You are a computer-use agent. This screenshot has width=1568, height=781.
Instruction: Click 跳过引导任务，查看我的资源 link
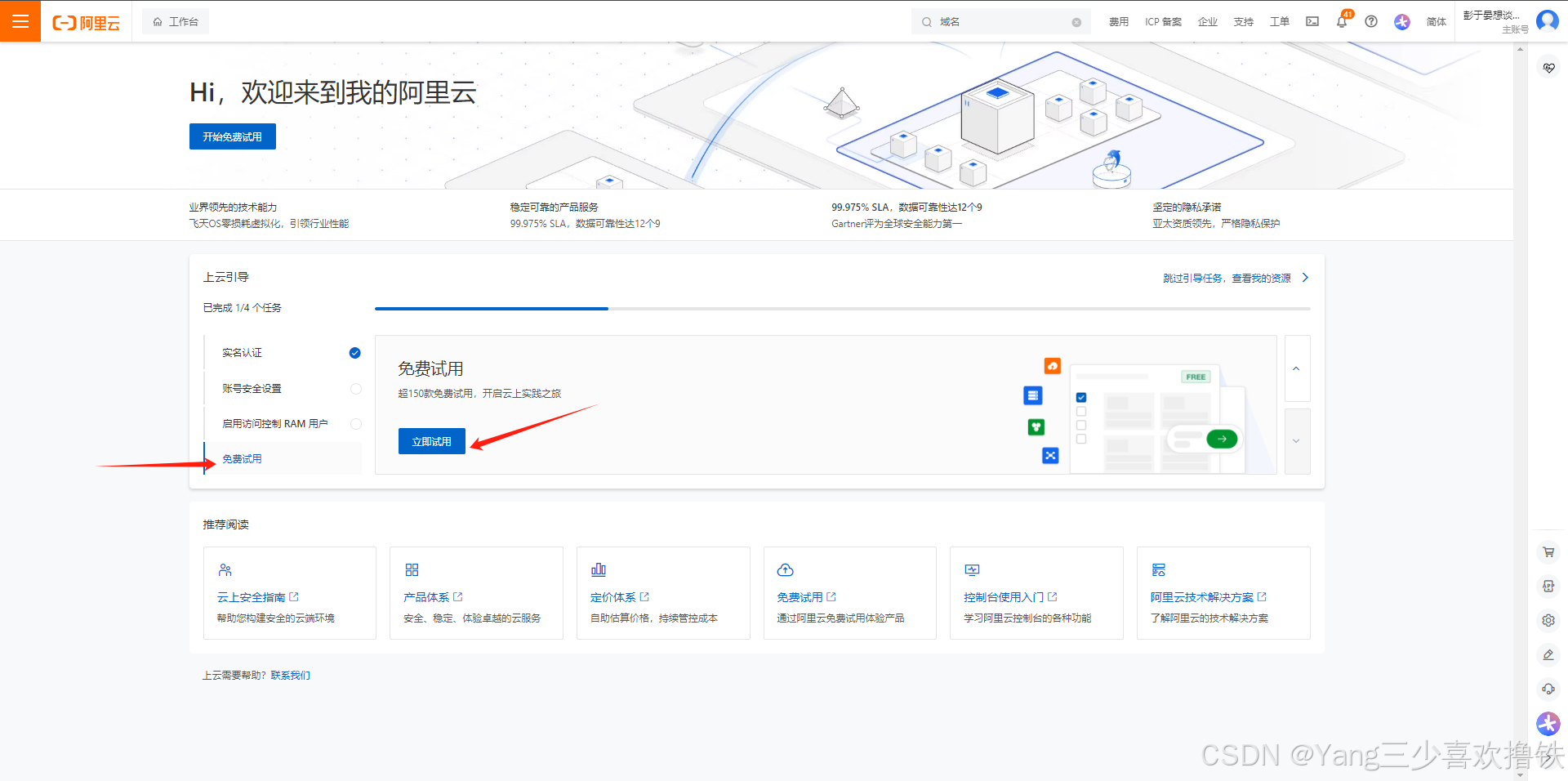(x=1227, y=279)
